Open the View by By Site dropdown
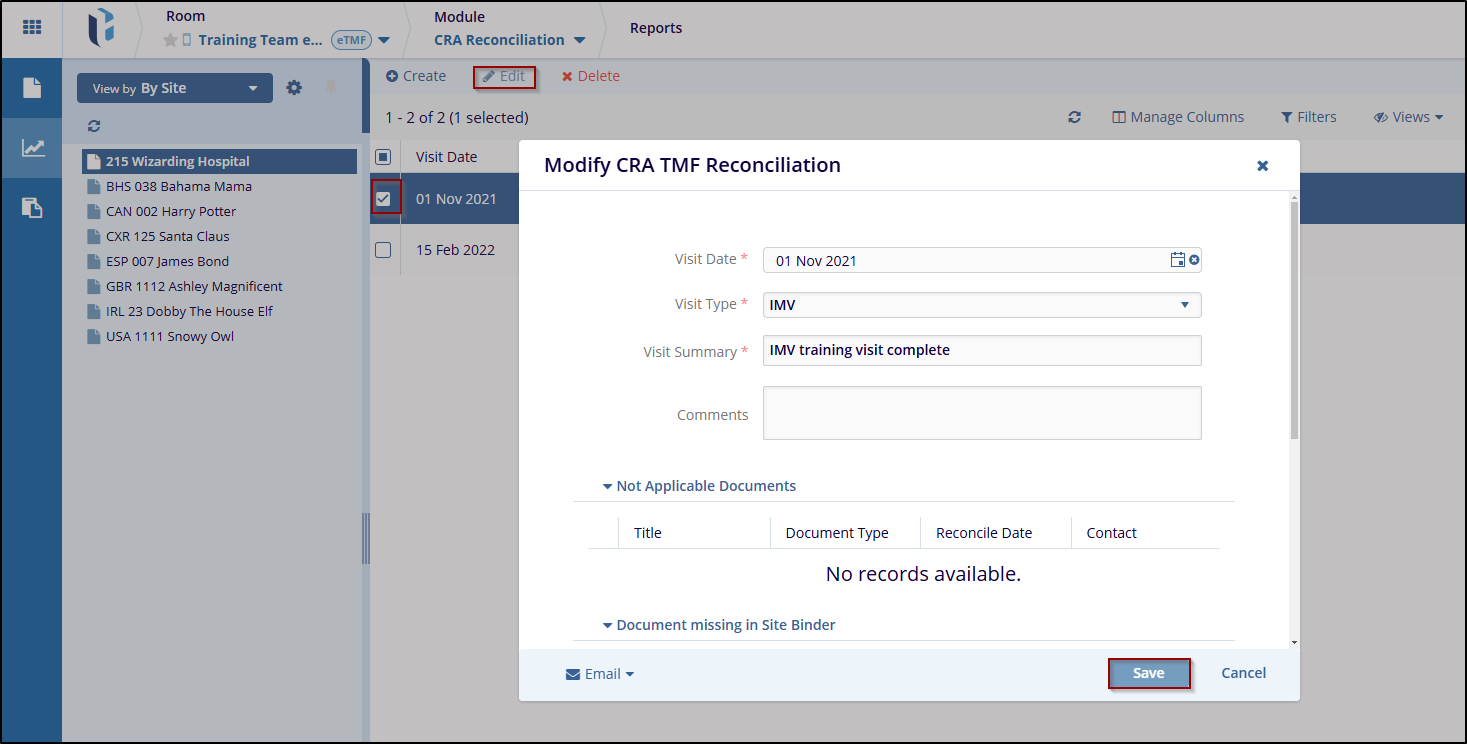The image size is (1467, 744). click(174, 88)
